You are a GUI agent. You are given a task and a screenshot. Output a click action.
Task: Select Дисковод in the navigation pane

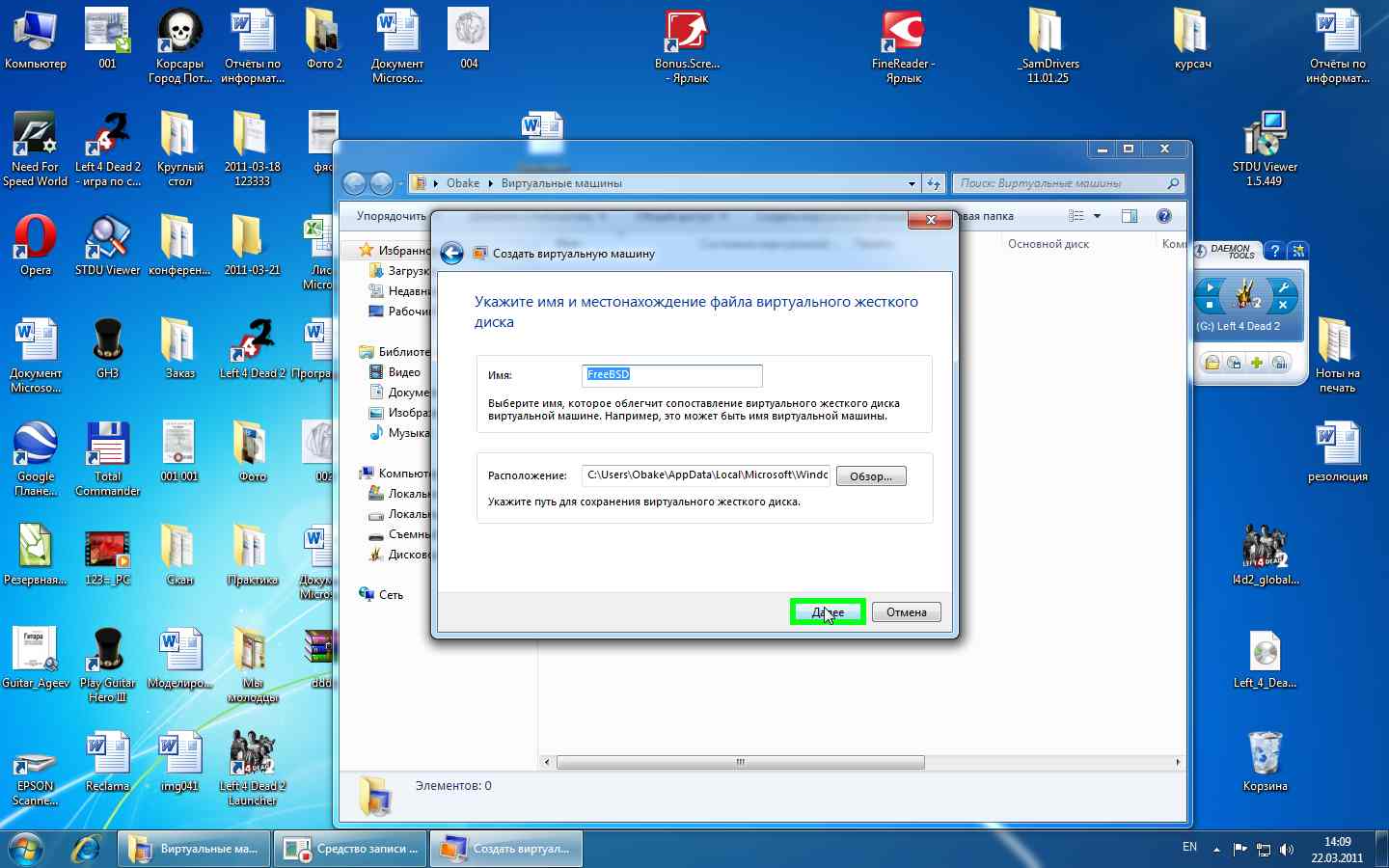399,555
